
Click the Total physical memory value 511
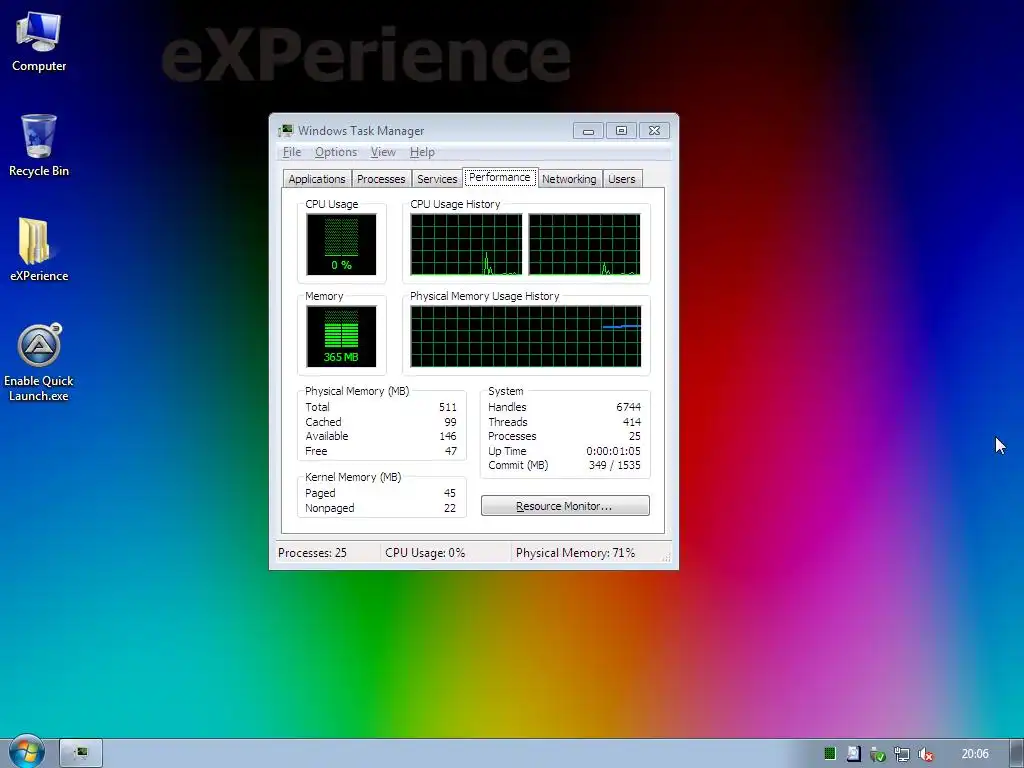tap(447, 407)
